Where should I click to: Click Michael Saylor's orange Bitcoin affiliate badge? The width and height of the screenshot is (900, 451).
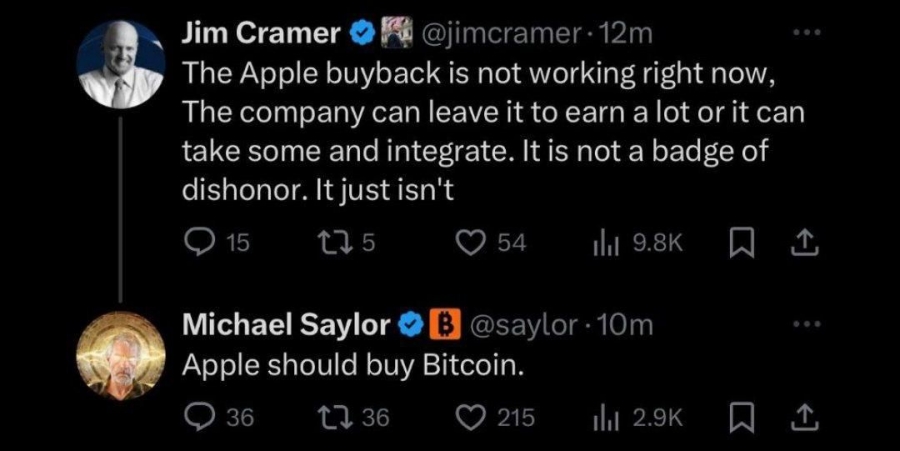446,325
